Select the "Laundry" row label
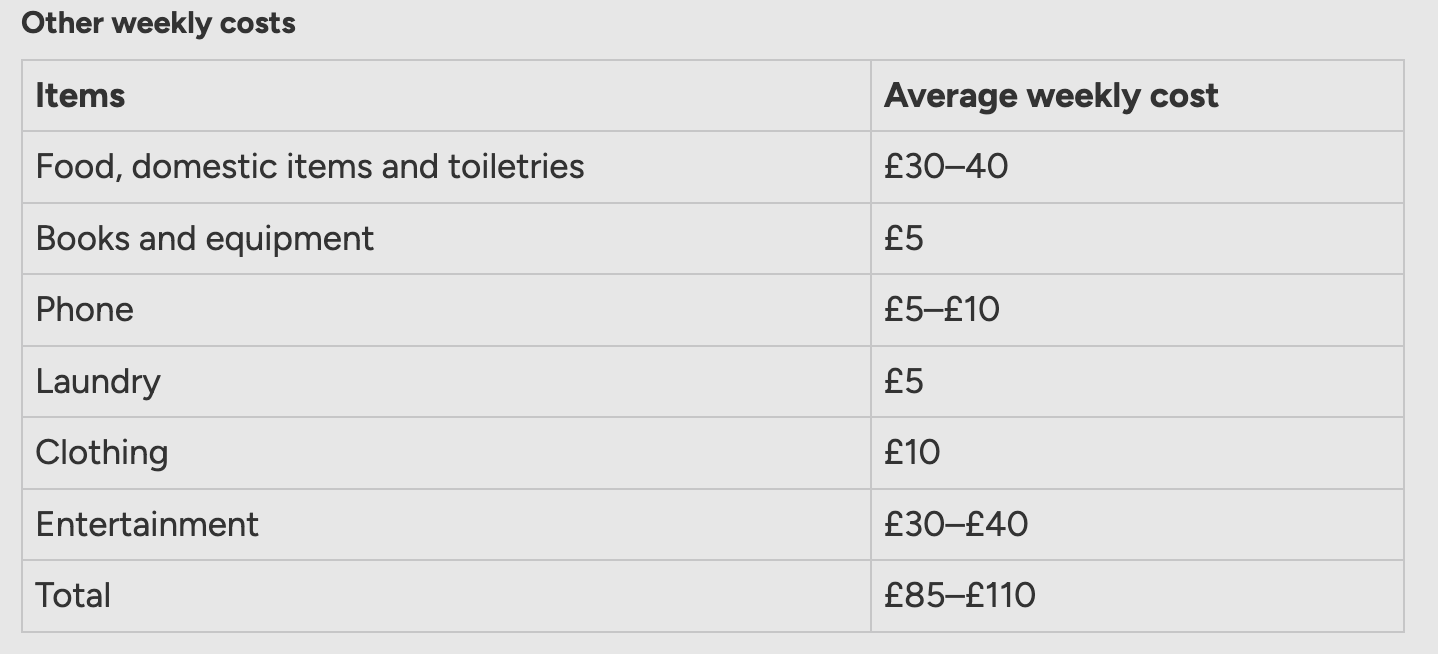Viewport: 1438px width, 654px height. coord(98,381)
